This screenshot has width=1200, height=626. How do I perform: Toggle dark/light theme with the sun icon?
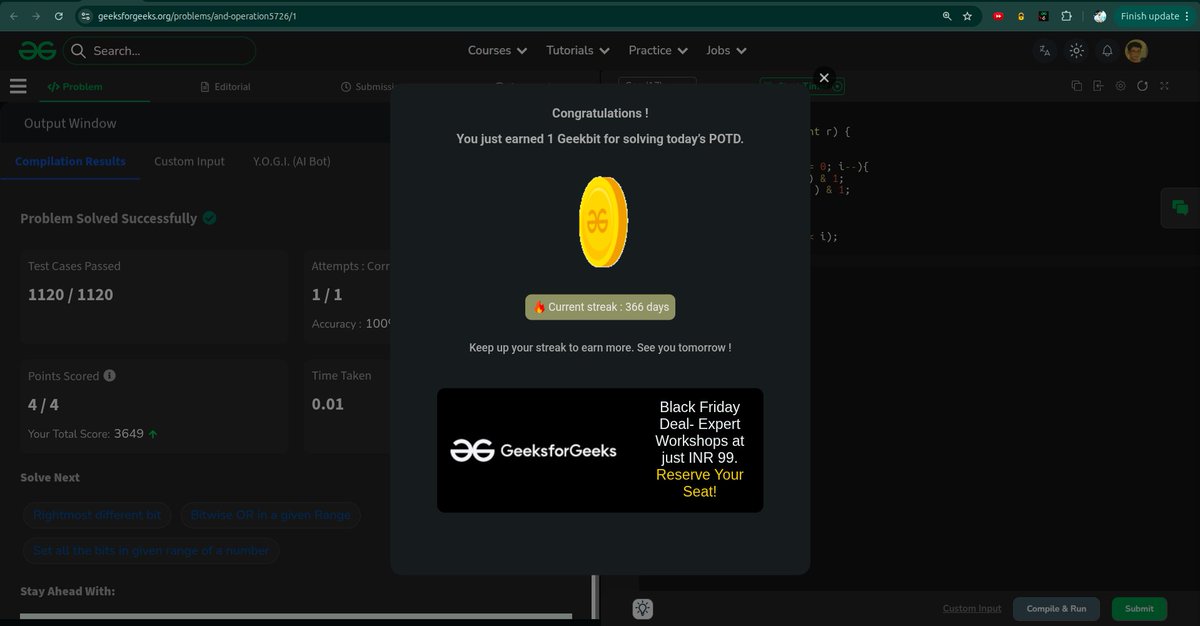point(1076,50)
